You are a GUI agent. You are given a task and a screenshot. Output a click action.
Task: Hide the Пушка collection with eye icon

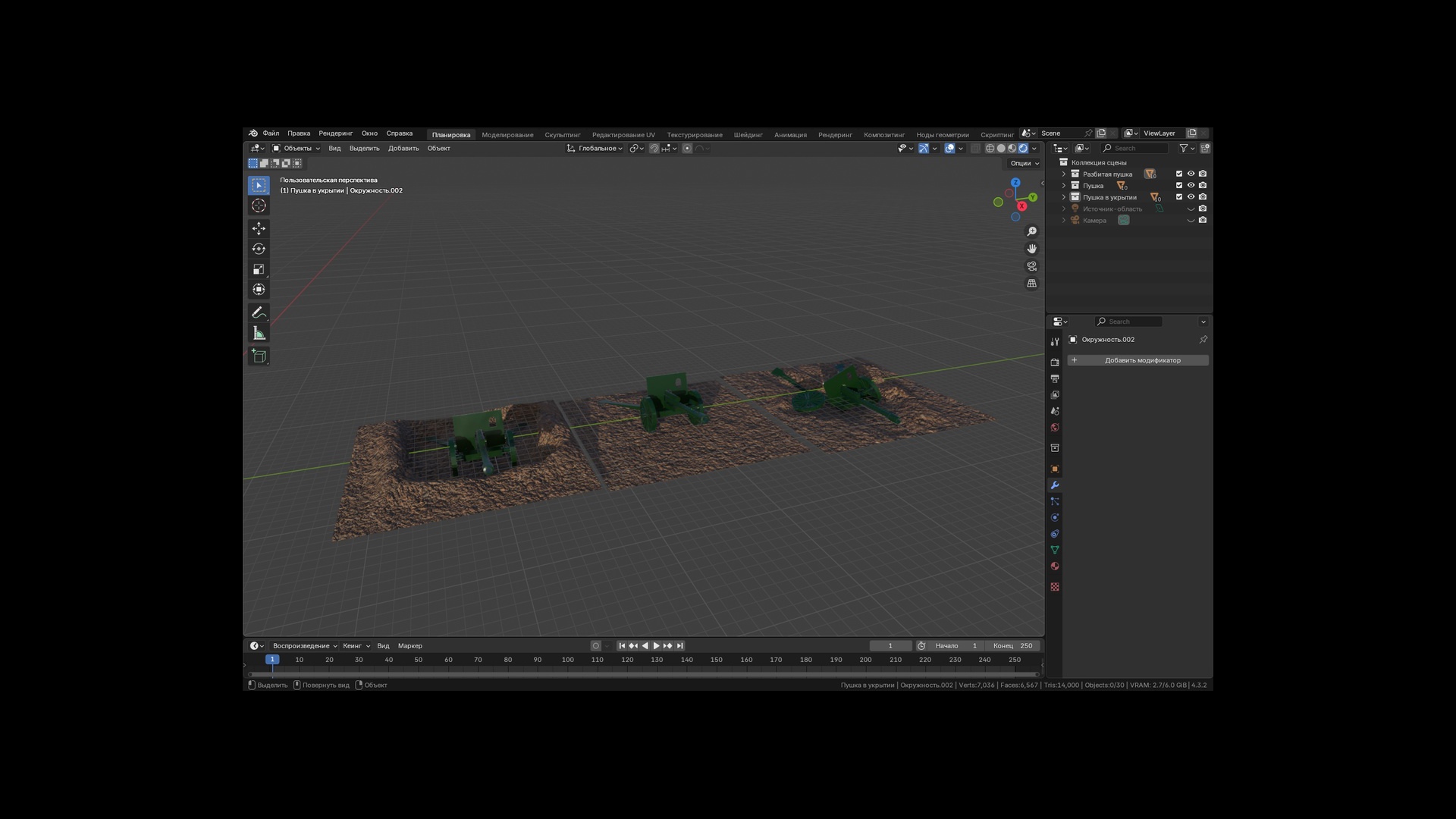[x=1191, y=186]
